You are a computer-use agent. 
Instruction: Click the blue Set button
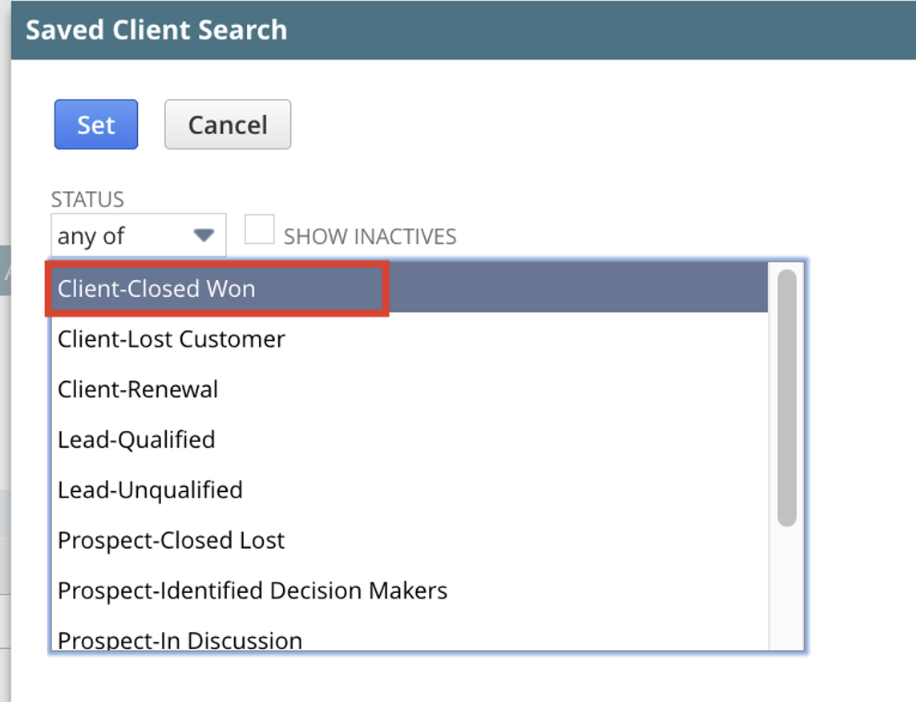pyautogui.click(x=96, y=124)
